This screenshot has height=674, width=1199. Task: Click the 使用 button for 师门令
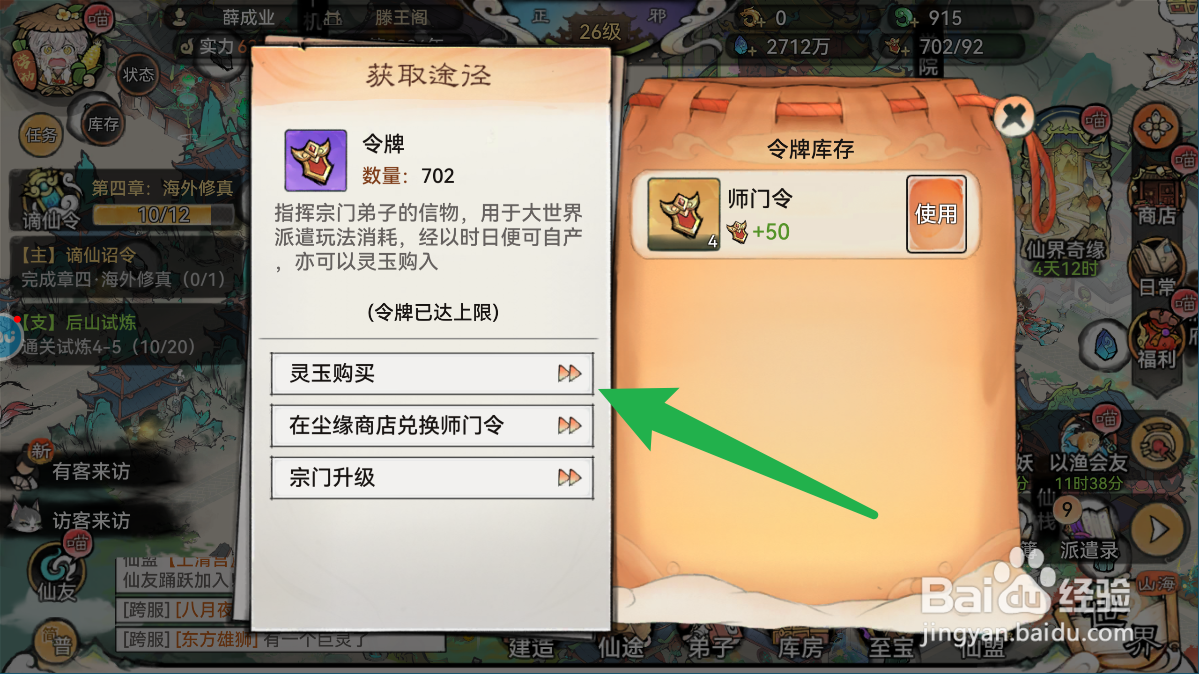pos(936,213)
